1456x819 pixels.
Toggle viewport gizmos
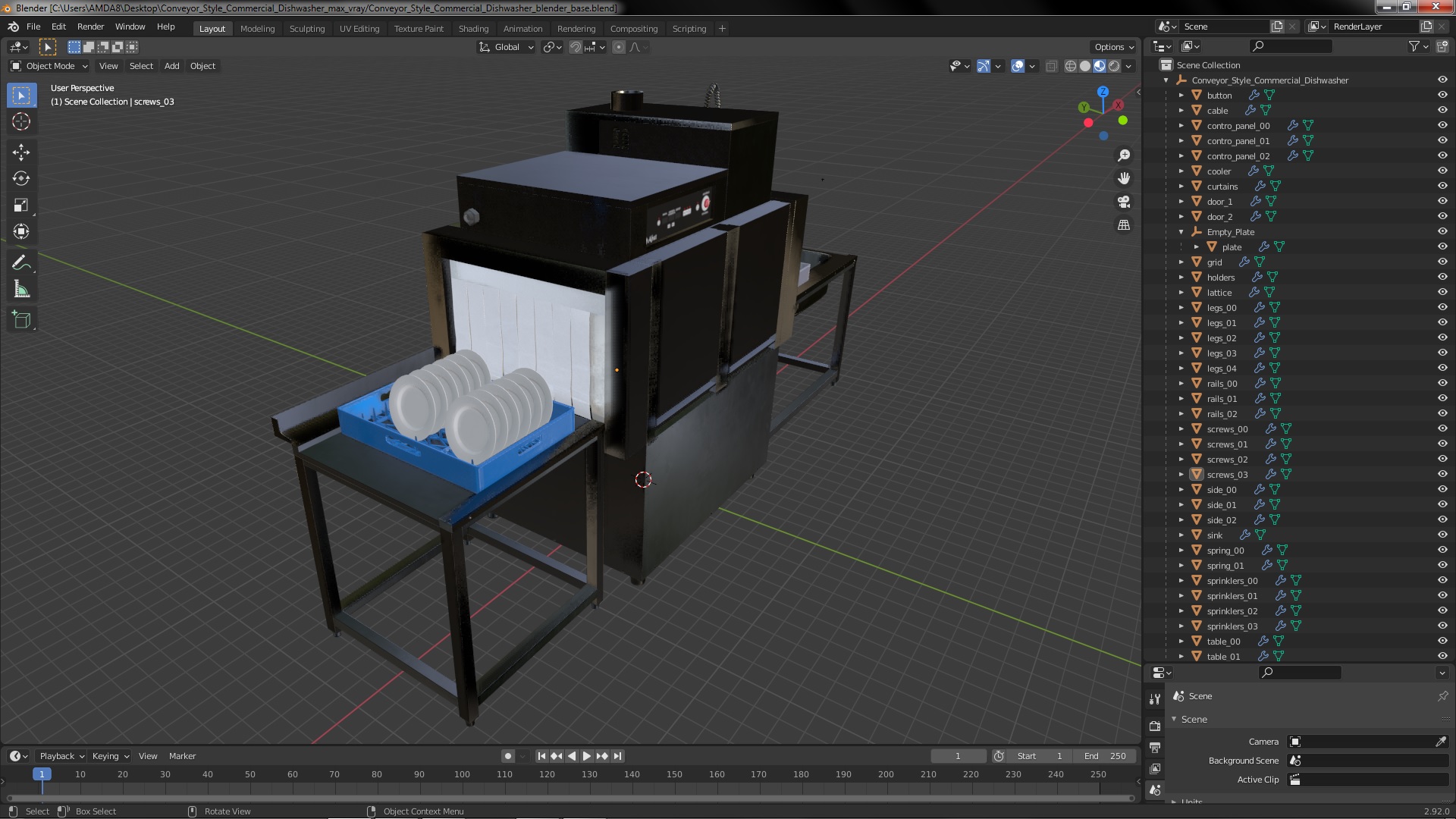pyautogui.click(x=984, y=66)
